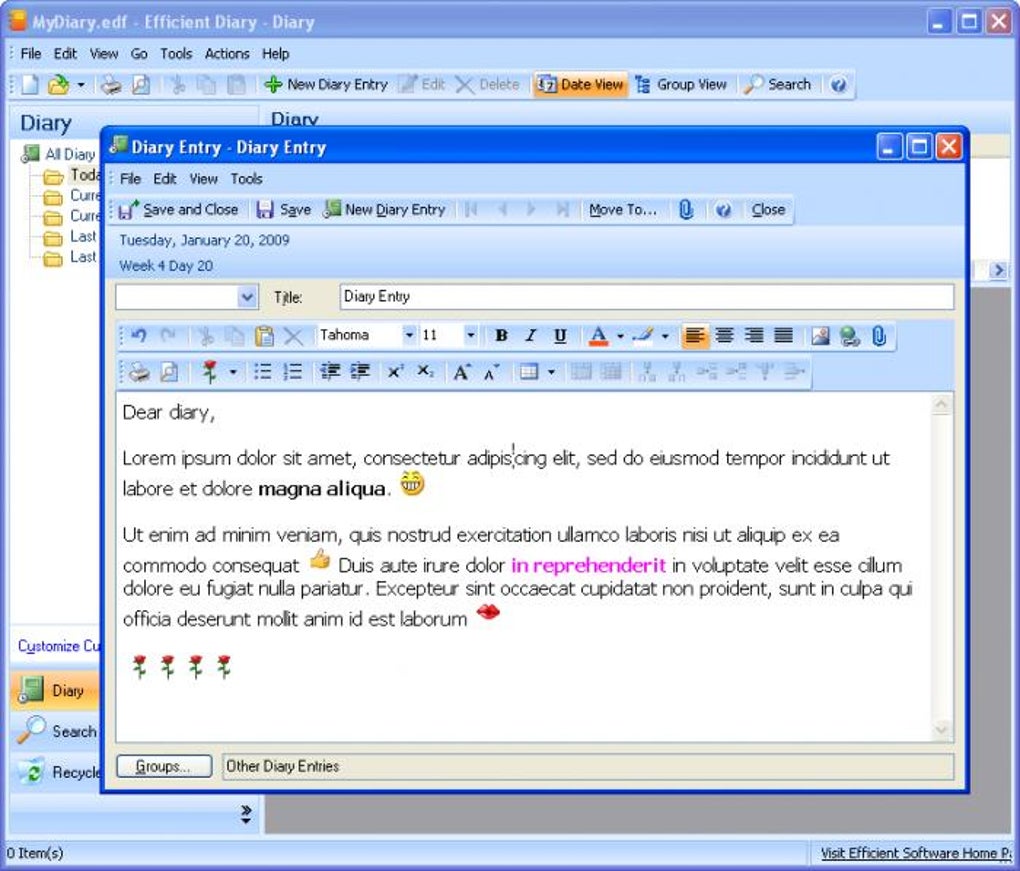Image resolution: width=1020 pixels, height=871 pixels.
Task: Click attach file paperclip in editor toolbar
Action: click(x=879, y=336)
